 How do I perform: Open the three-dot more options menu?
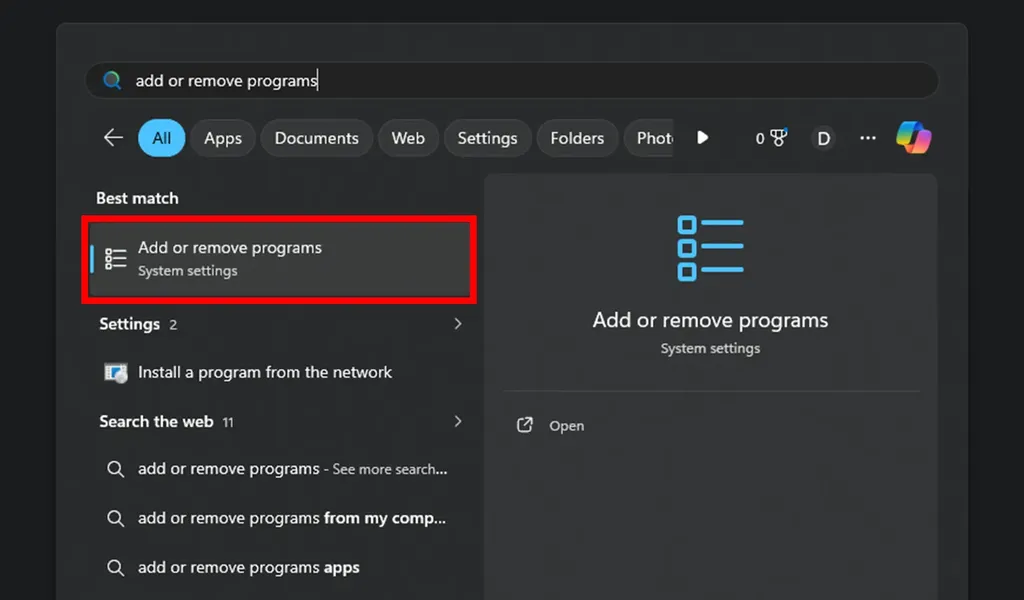(867, 138)
